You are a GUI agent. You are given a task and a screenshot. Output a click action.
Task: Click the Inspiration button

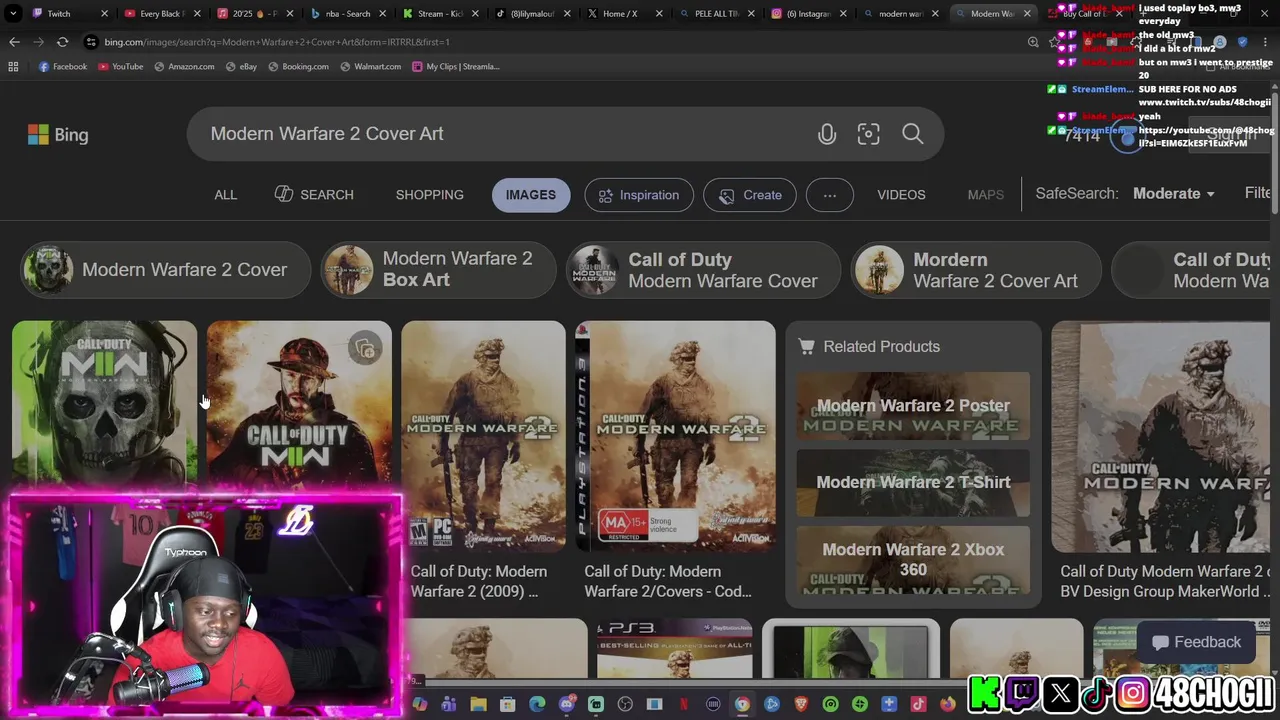638,195
